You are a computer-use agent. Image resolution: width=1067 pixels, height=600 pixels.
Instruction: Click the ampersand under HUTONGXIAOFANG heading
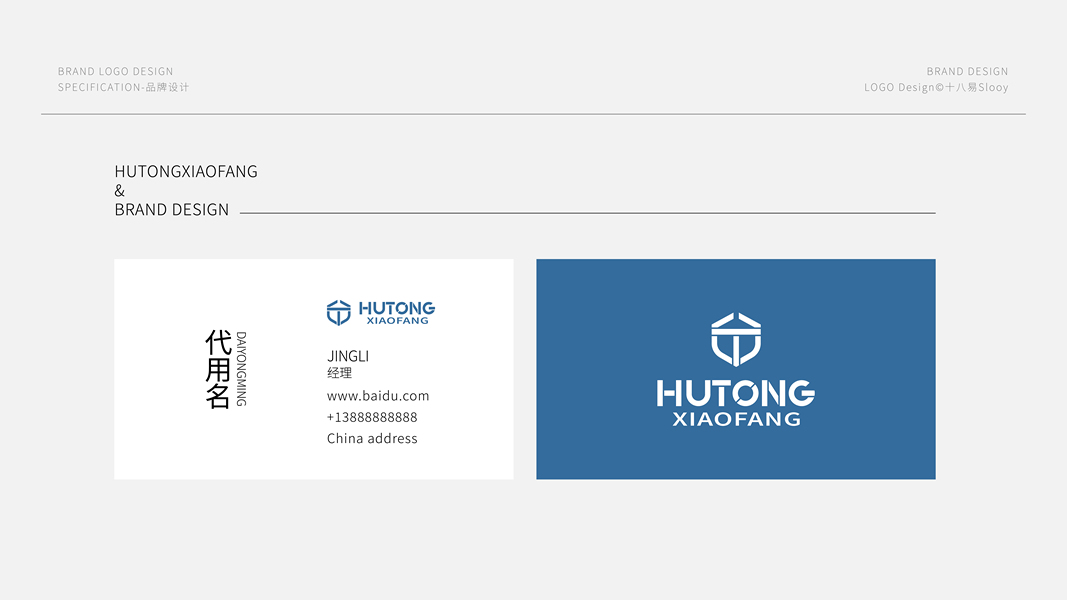(120, 190)
